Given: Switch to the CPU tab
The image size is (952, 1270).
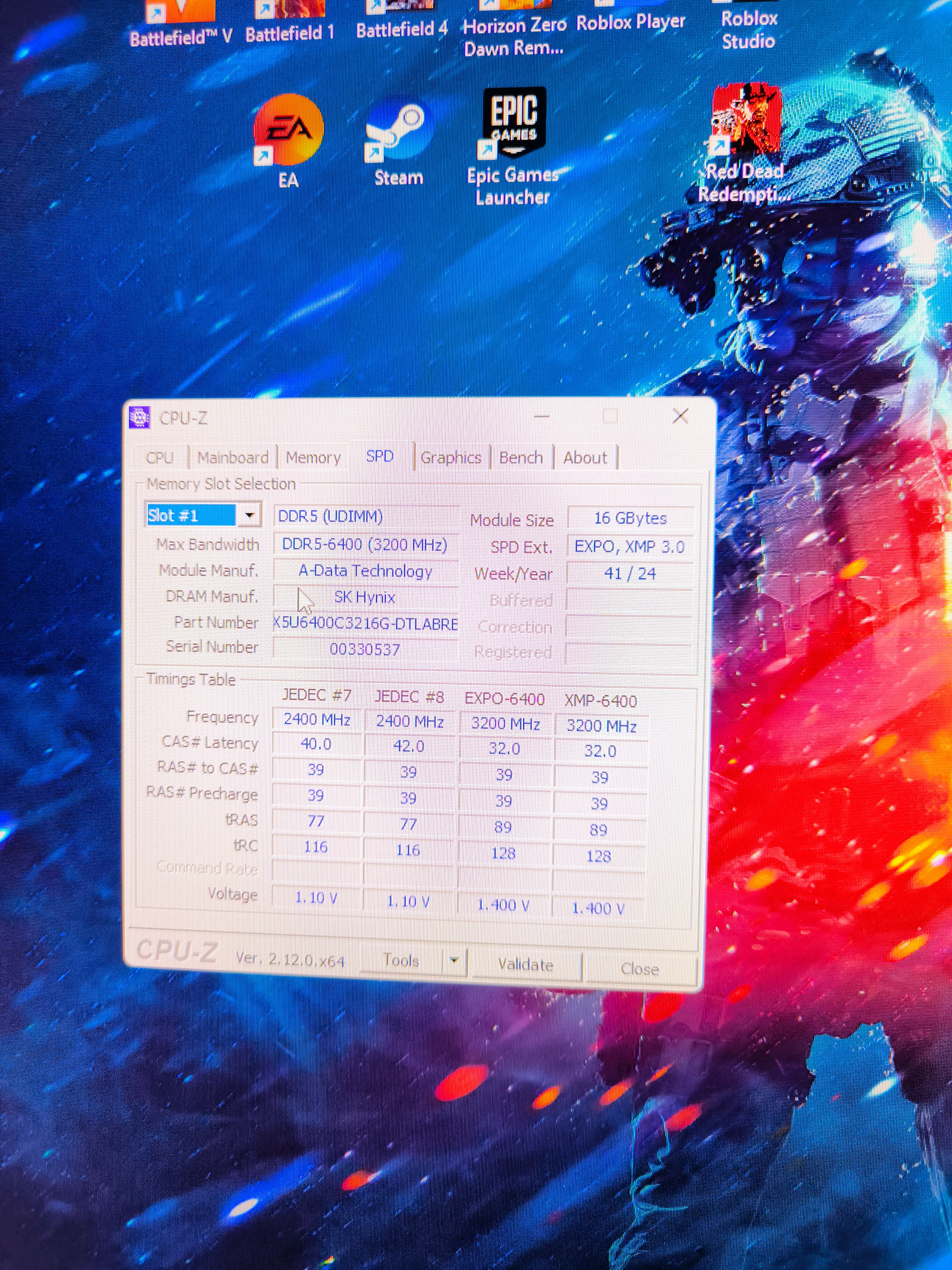Looking at the screenshot, I should [160, 458].
